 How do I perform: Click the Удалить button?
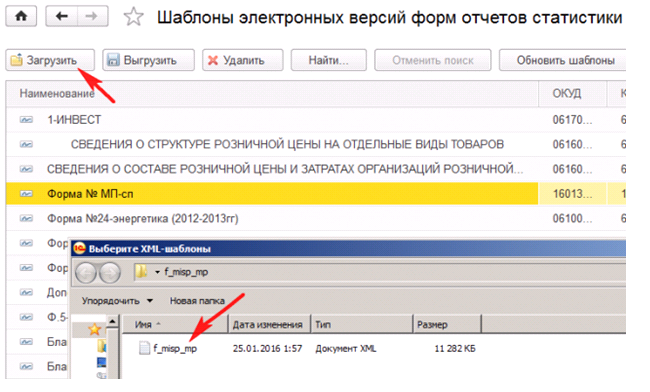(x=243, y=60)
